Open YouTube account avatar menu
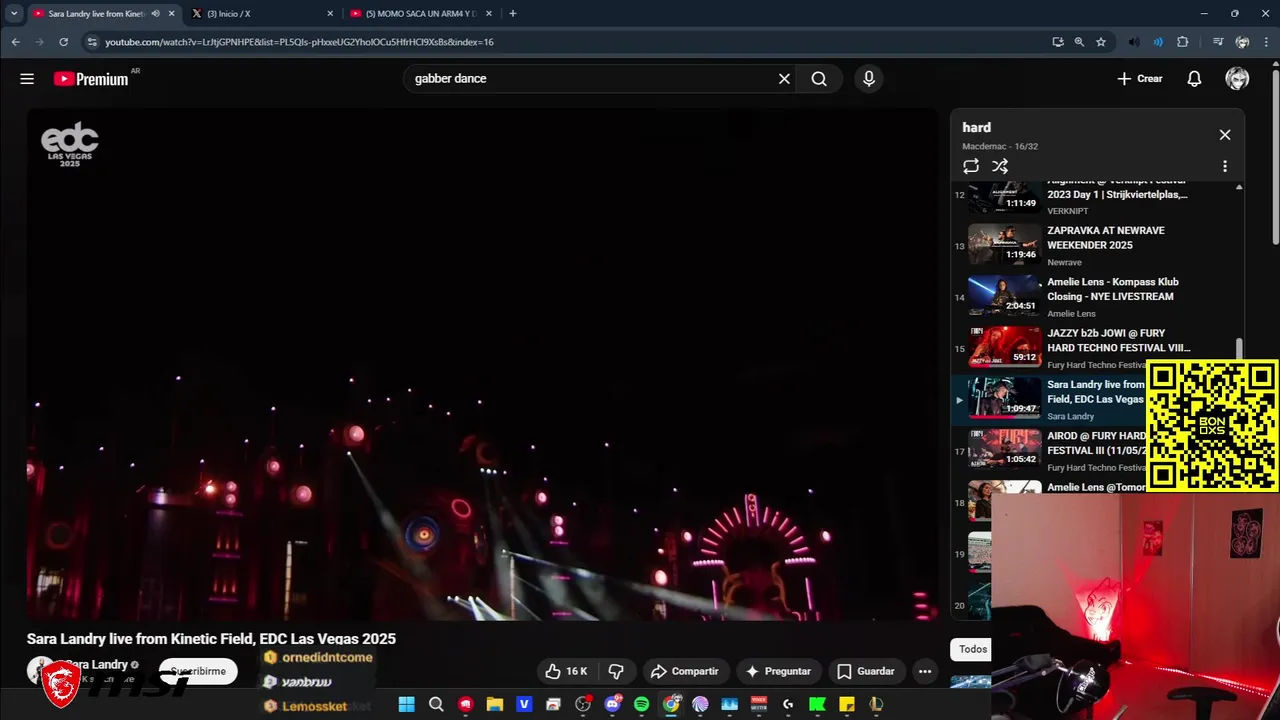The width and height of the screenshot is (1280, 720). point(1237,79)
